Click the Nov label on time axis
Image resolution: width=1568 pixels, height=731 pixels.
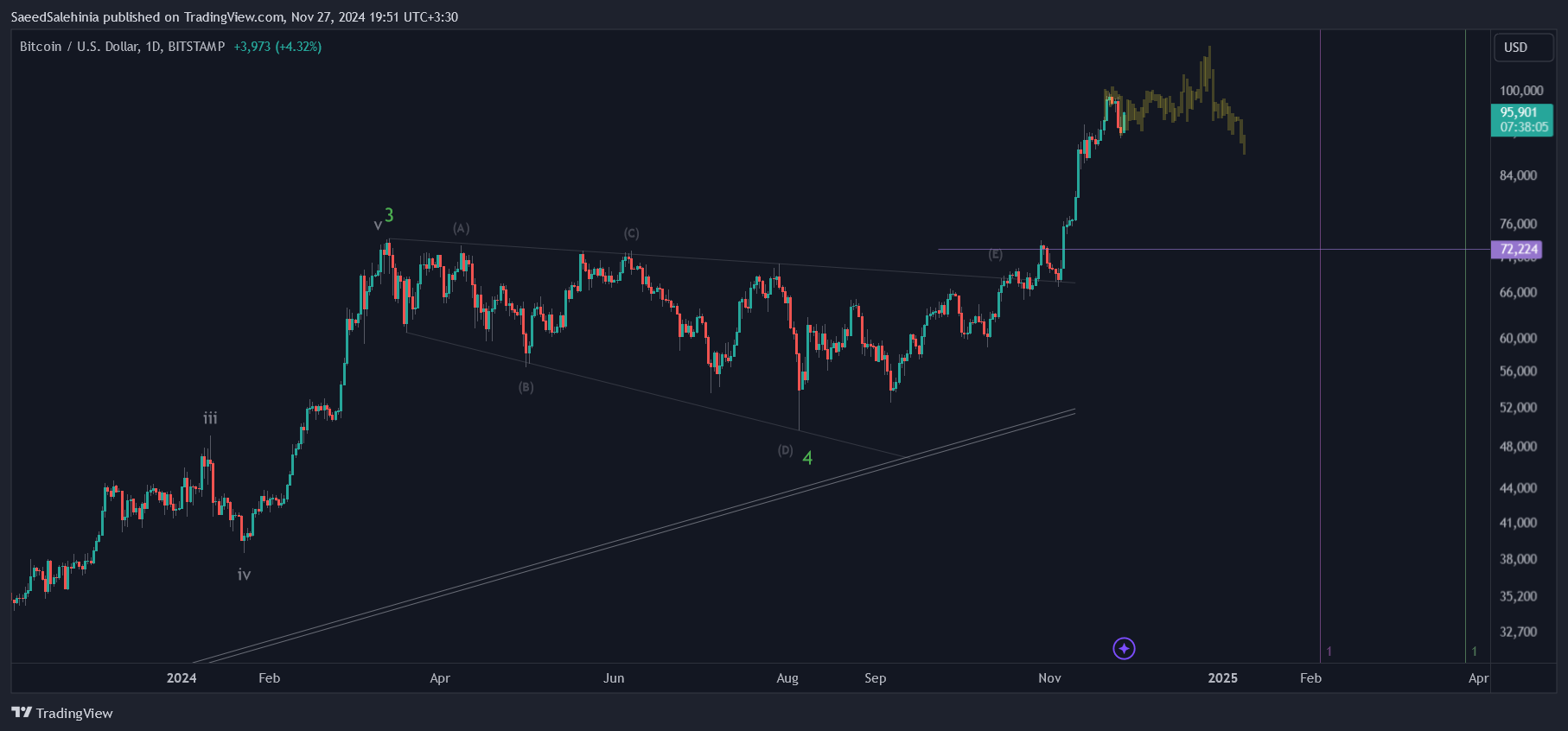click(x=1049, y=678)
